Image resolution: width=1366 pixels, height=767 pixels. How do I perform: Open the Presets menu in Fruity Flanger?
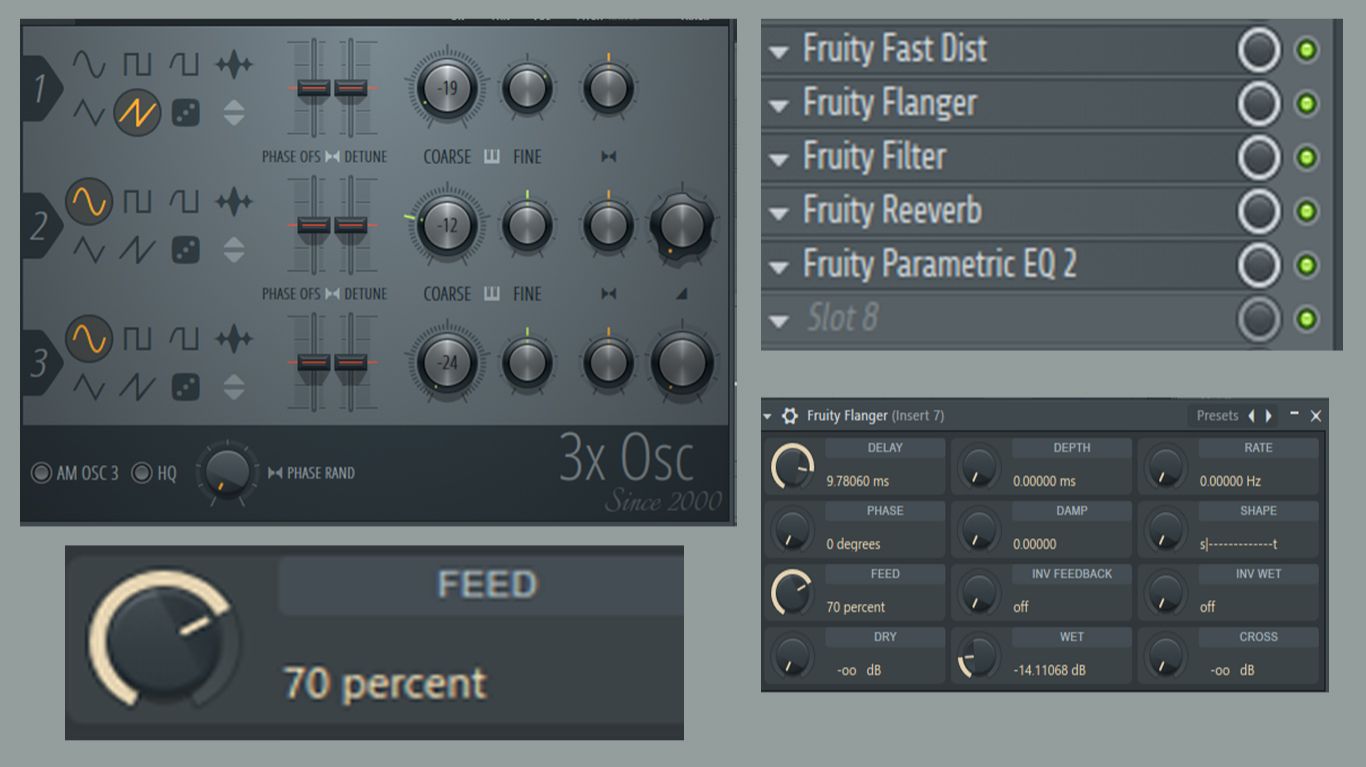click(1217, 416)
